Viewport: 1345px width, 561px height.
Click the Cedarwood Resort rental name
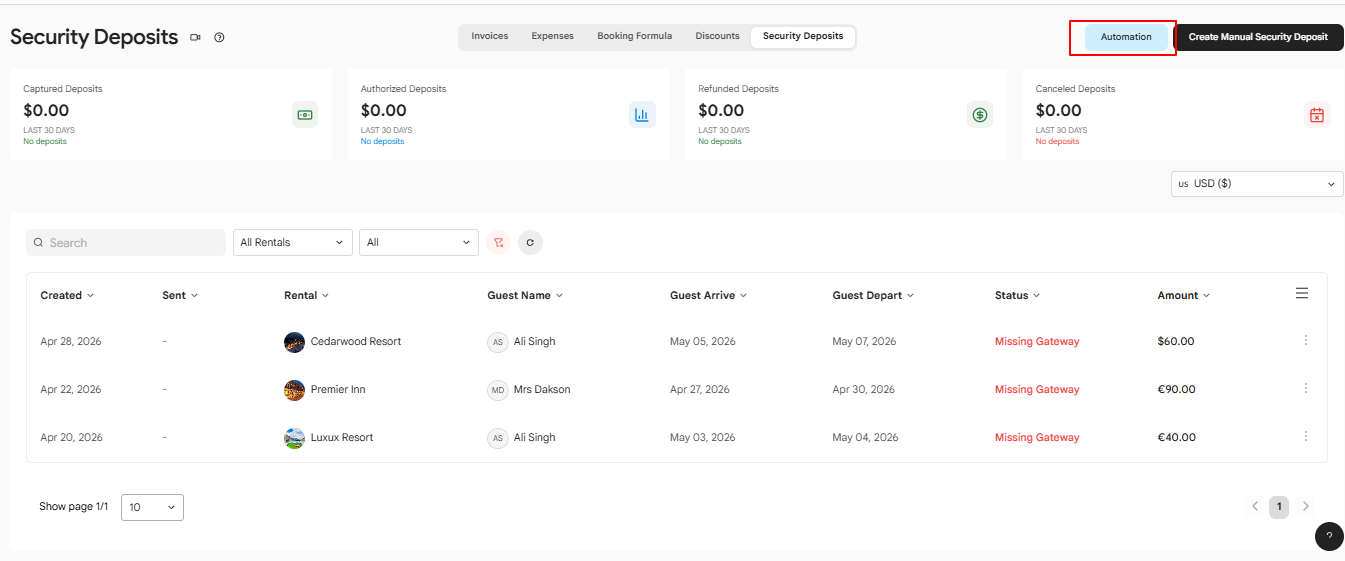click(356, 341)
